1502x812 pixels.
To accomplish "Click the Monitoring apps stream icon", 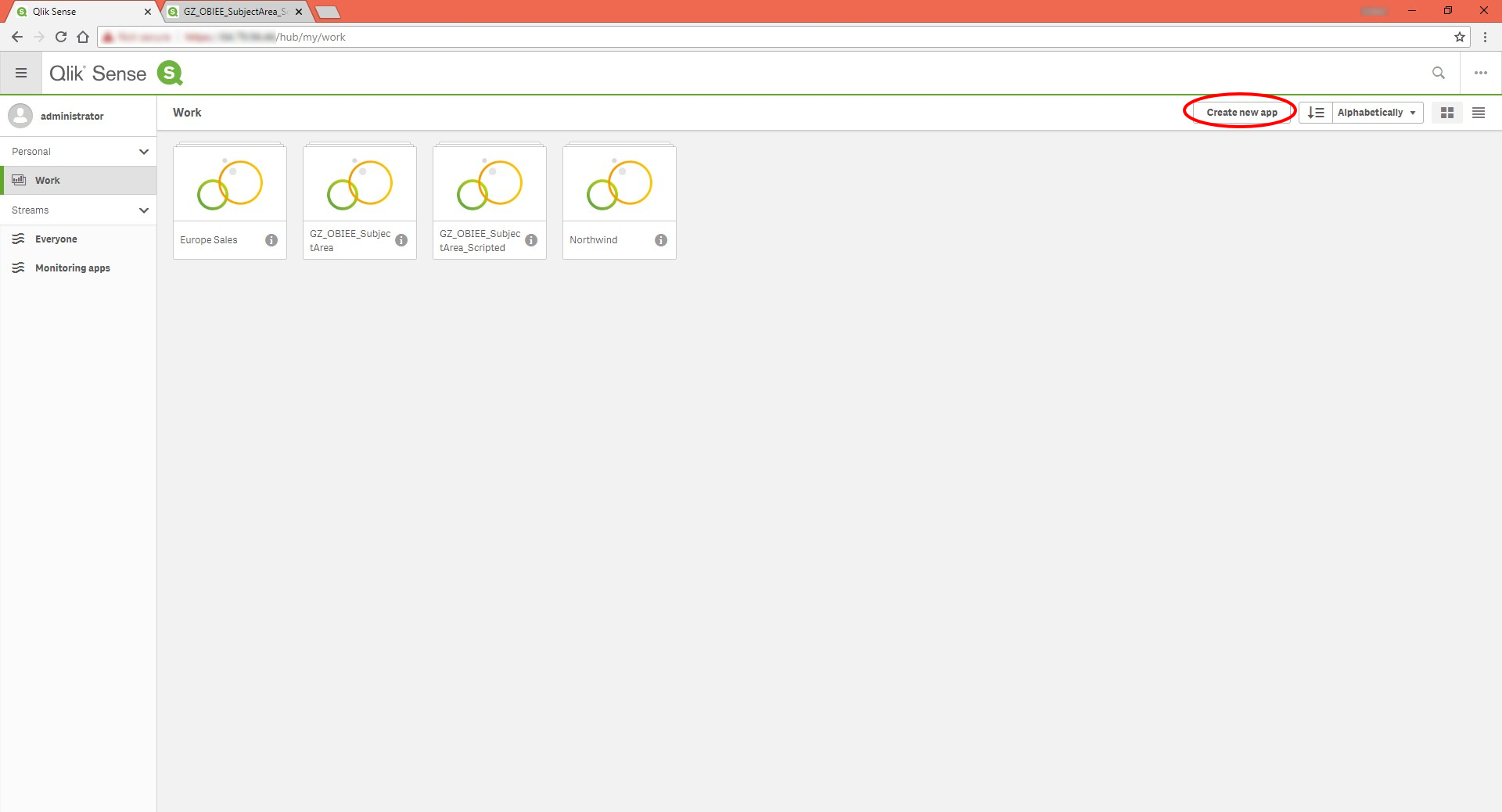I will (x=18, y=268).
